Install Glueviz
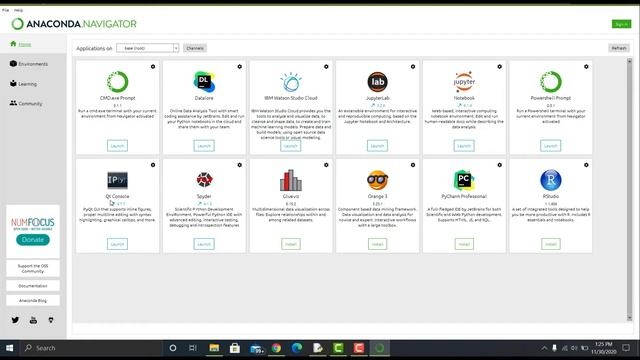 pos(291,244)
